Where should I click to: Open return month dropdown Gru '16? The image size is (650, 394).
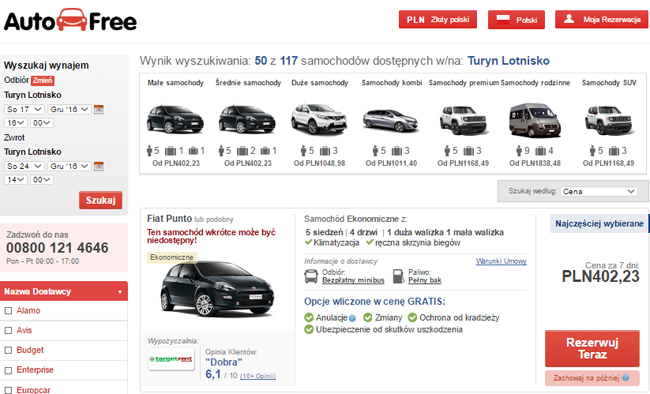69,166
